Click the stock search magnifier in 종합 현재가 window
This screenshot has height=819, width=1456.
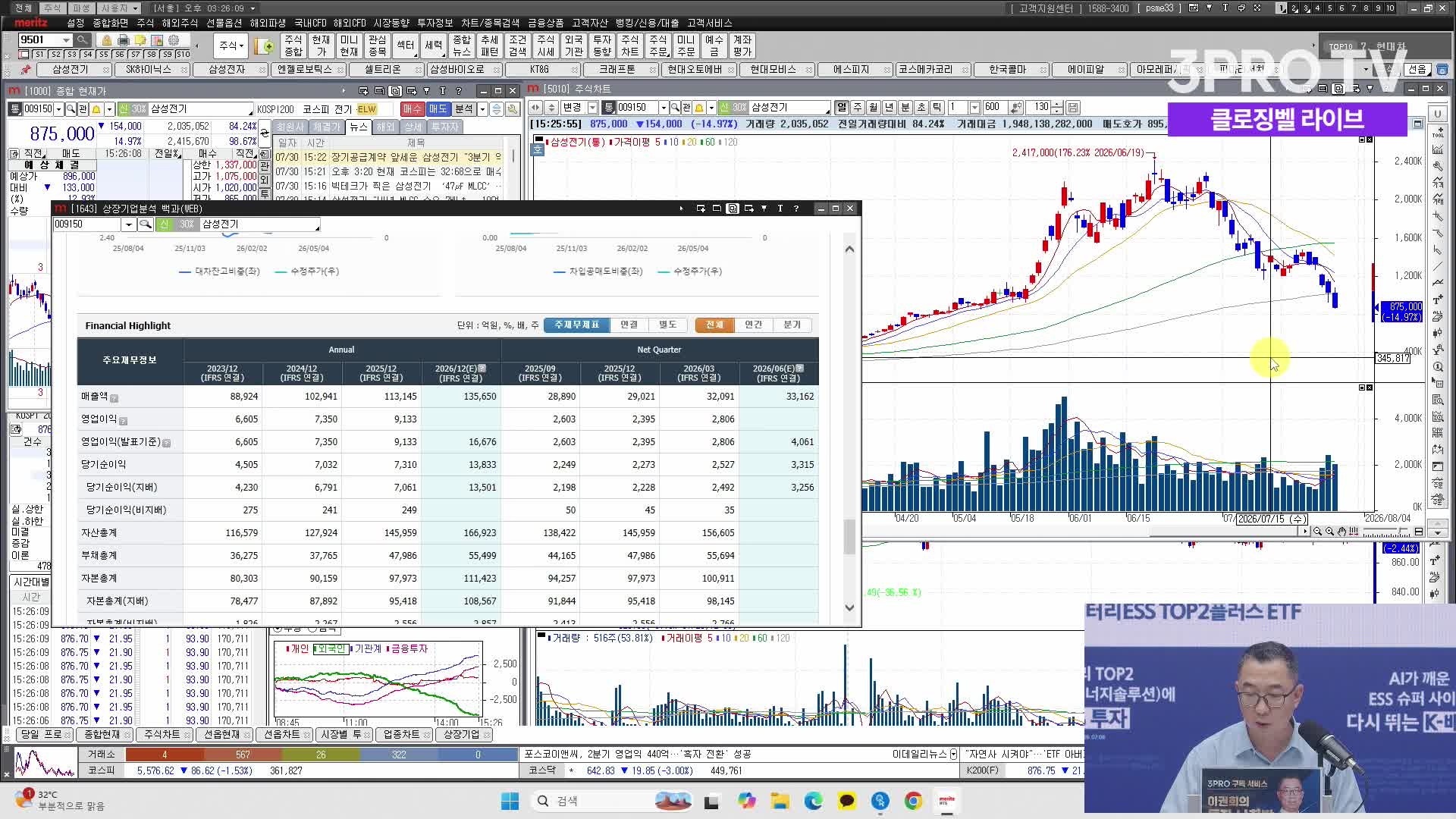71,109
